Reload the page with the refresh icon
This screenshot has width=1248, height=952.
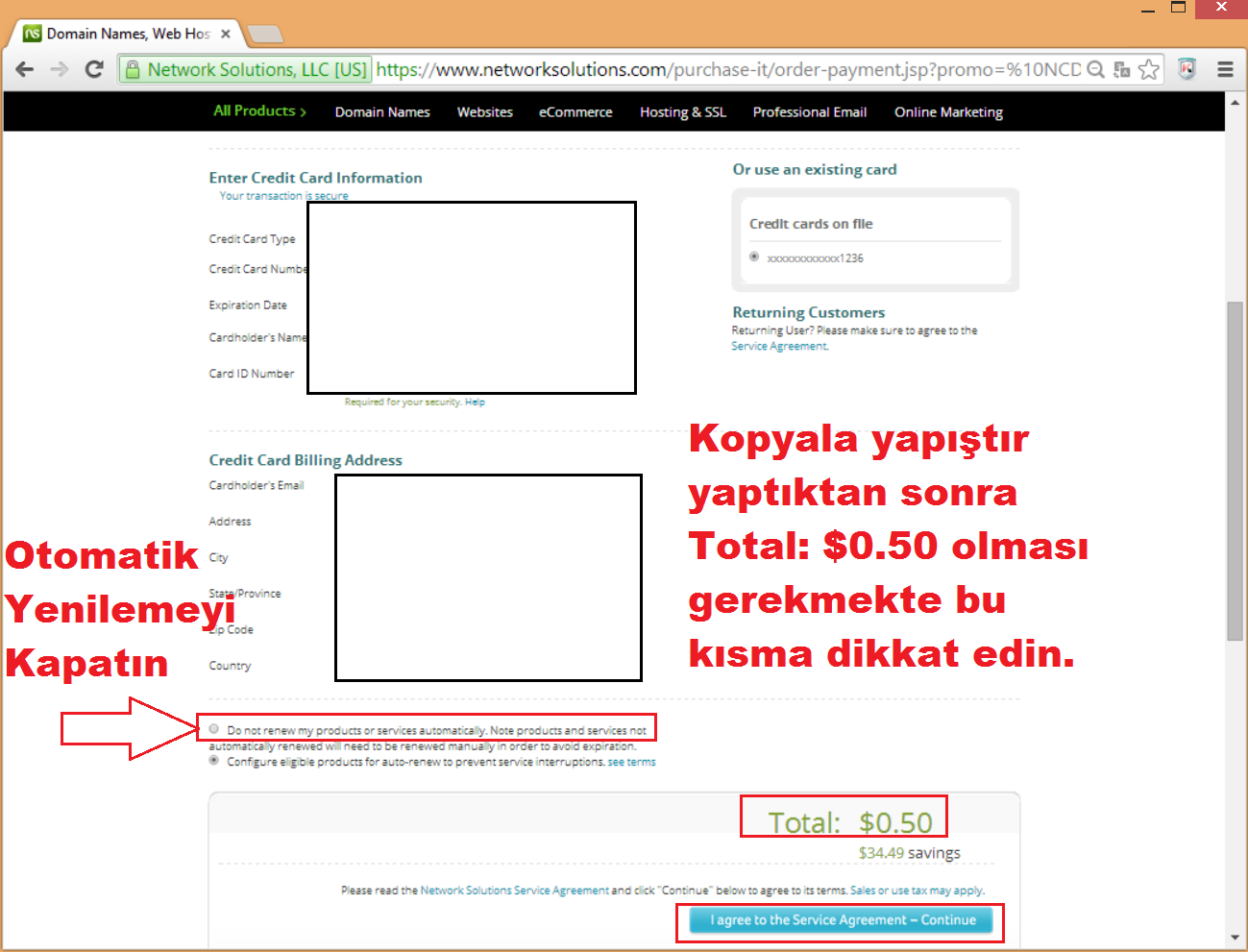pos(94,69)
